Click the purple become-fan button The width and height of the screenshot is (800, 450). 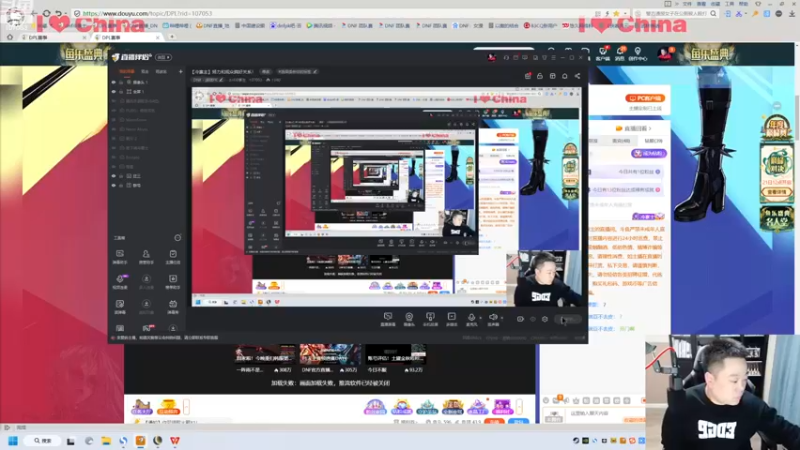(x=649, y=153)
